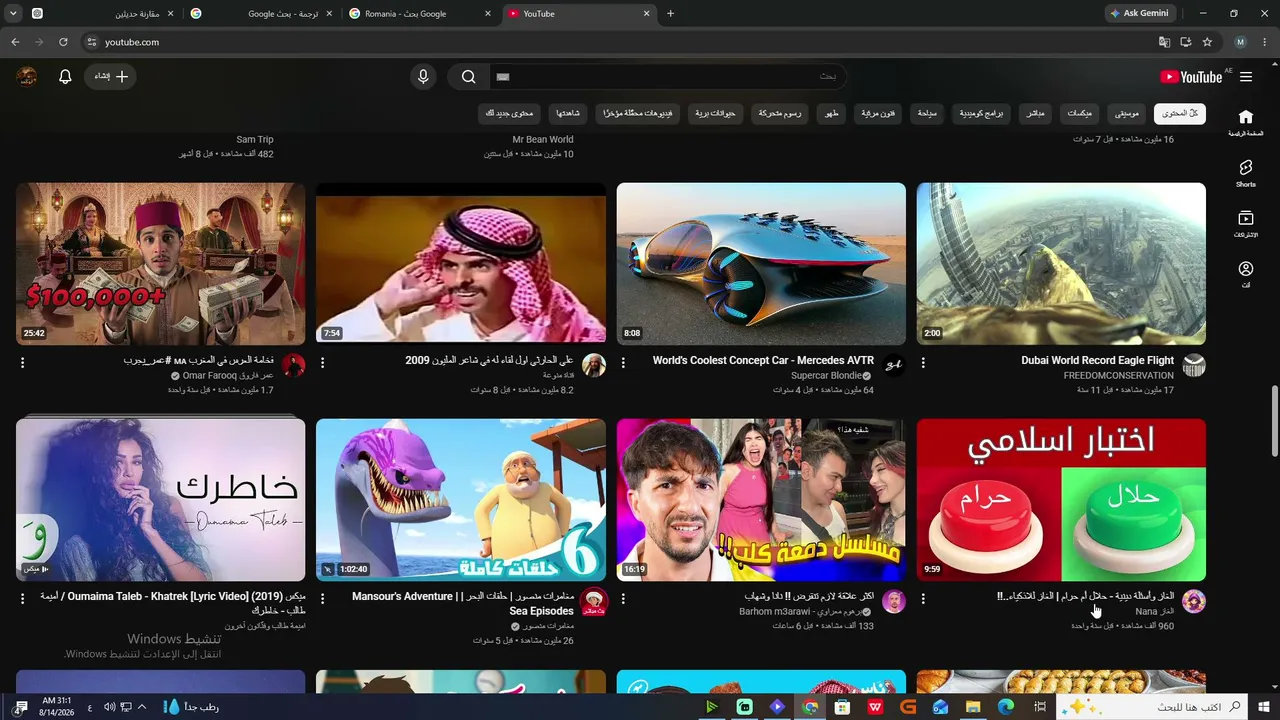Select the موسيقى filter chip
The image size is (1280, 720).
pos(1127,114)
